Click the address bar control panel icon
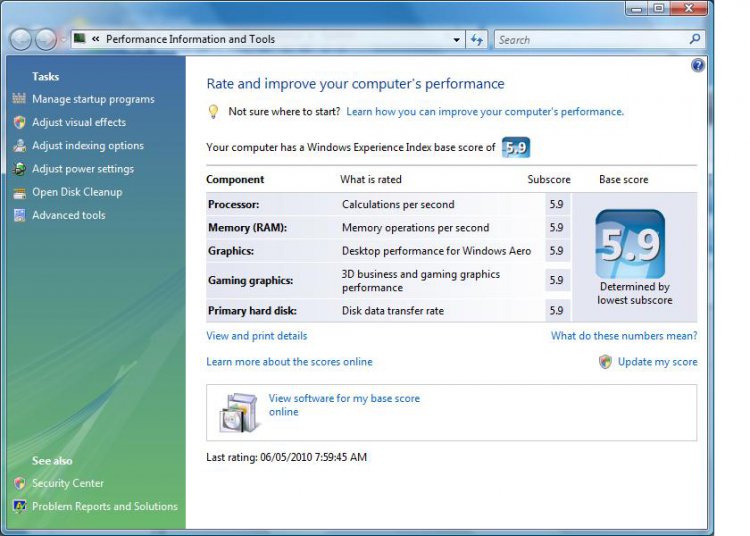Viewport: 750px width, 536px height. [80, 38]
